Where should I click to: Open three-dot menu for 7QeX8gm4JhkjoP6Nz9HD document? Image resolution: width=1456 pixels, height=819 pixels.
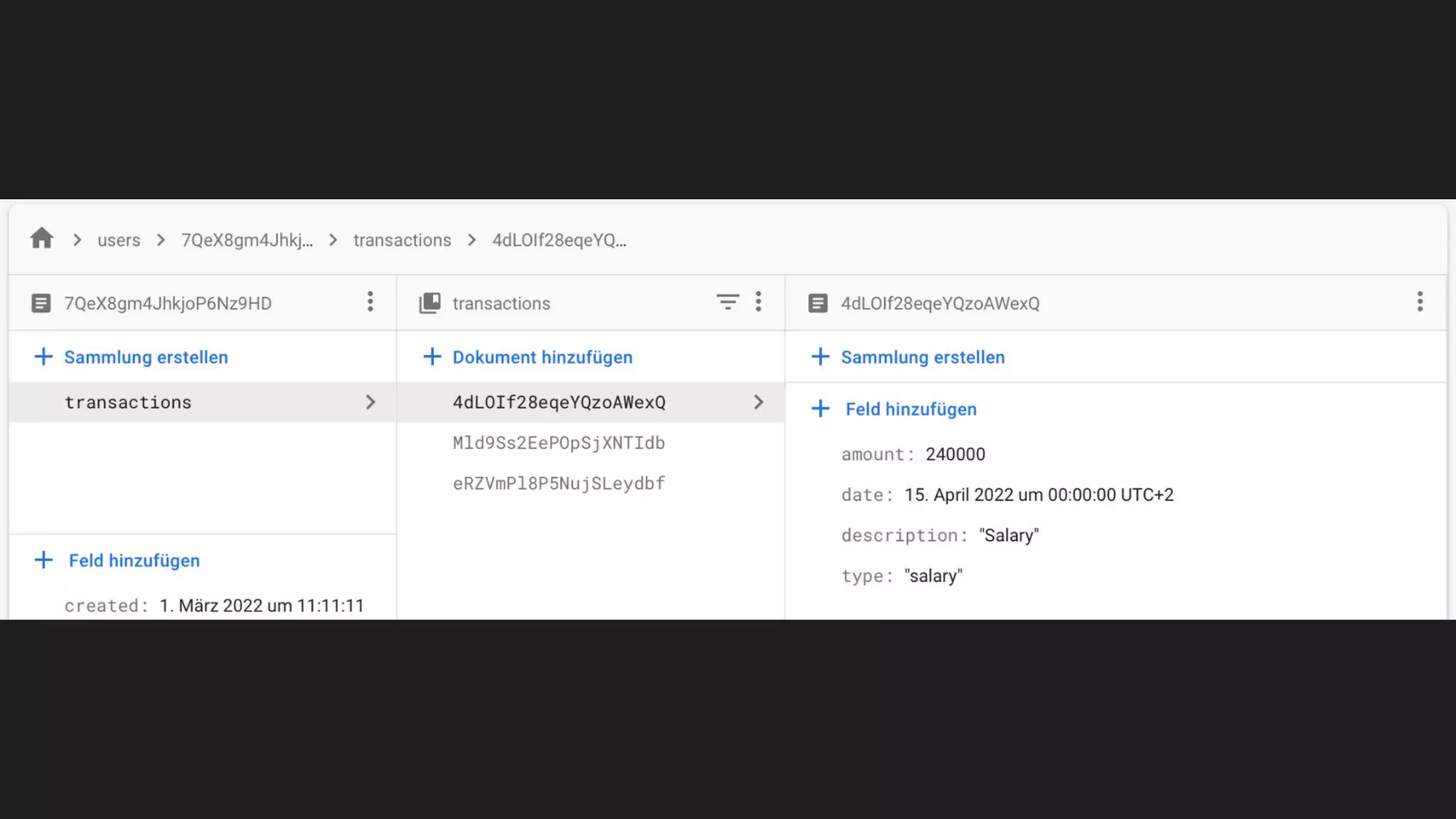370,302
